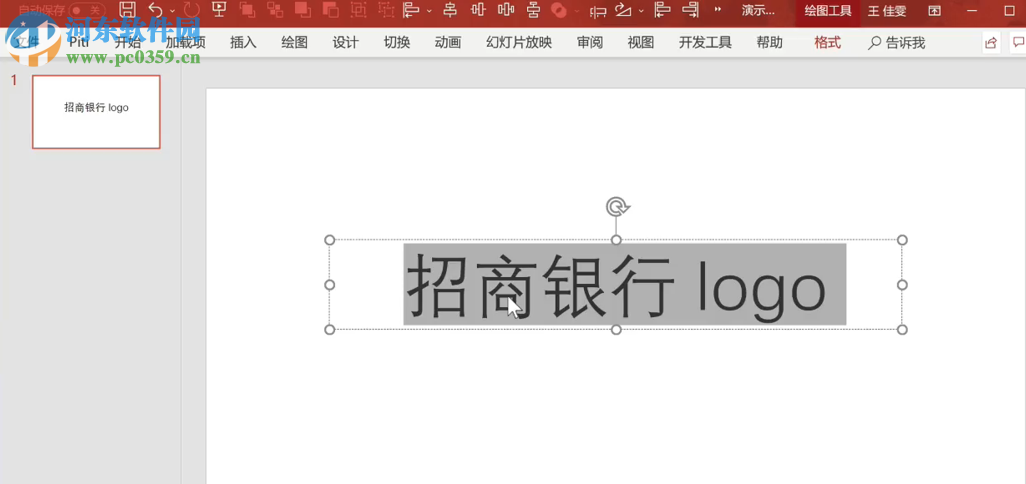The height and width of the screenshot is (484, 1026).
Task: Show more quick access toolbar commands
Action: click(718, 10)
